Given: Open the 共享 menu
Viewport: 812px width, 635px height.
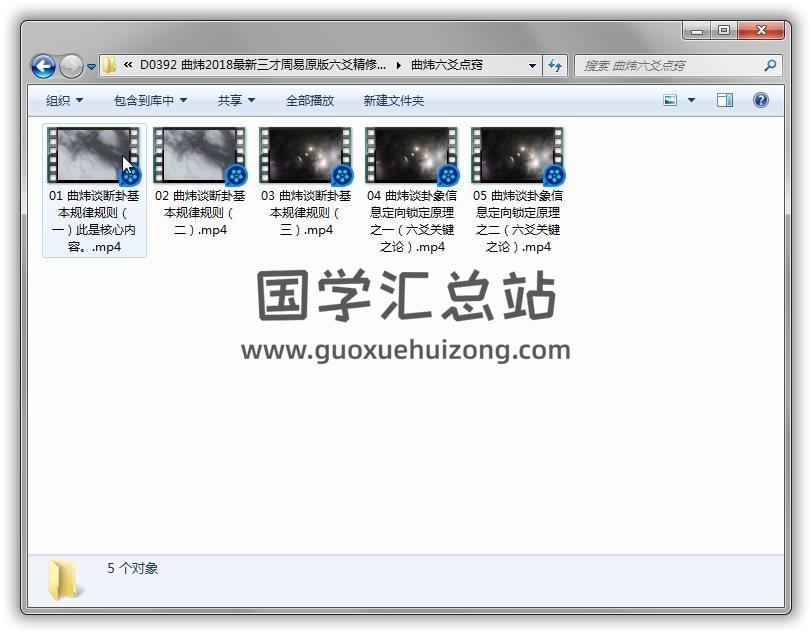Looking at the screenshot, I should pos(236,100).
